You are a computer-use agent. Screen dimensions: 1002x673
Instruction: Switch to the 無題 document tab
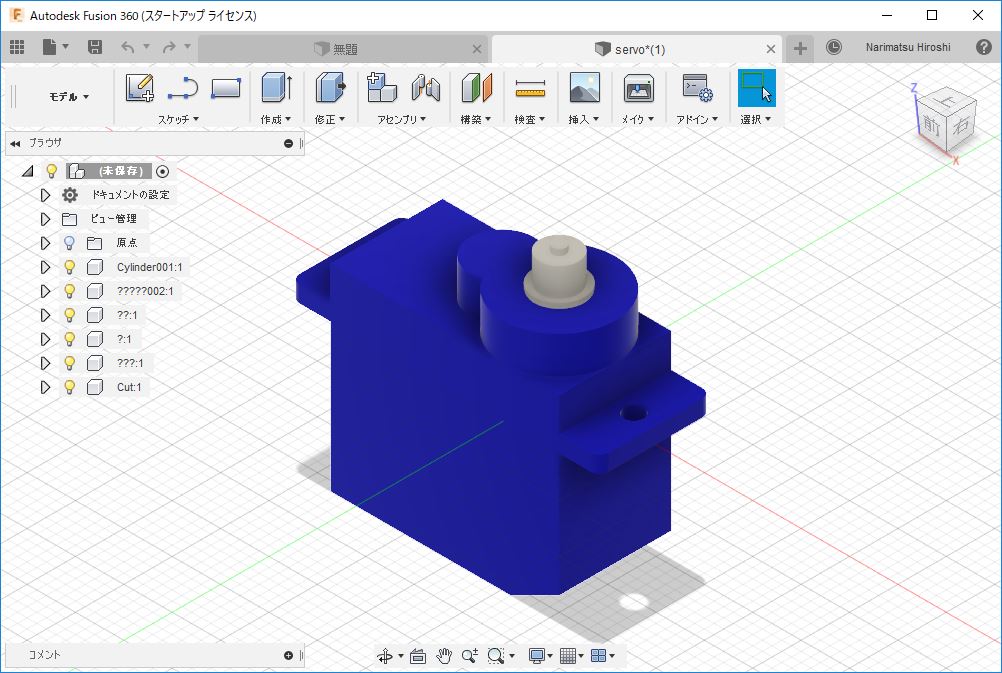tap(343, 49)
